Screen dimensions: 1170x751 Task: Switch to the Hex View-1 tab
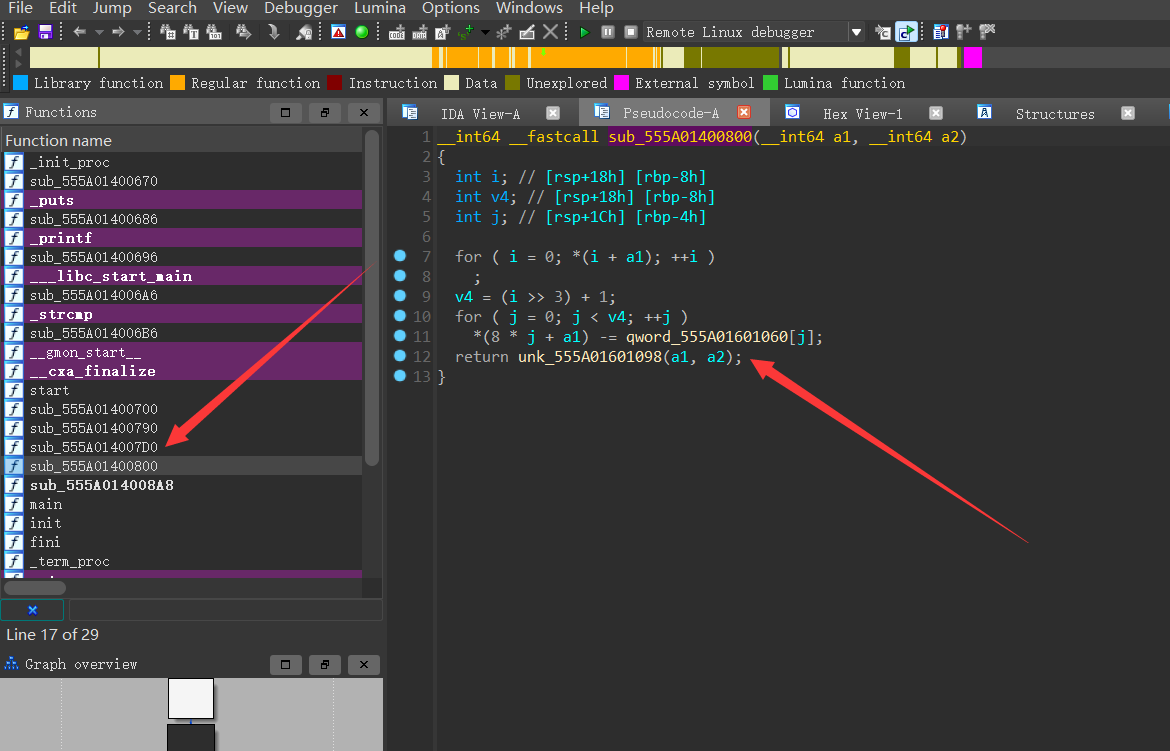point(862,113)
